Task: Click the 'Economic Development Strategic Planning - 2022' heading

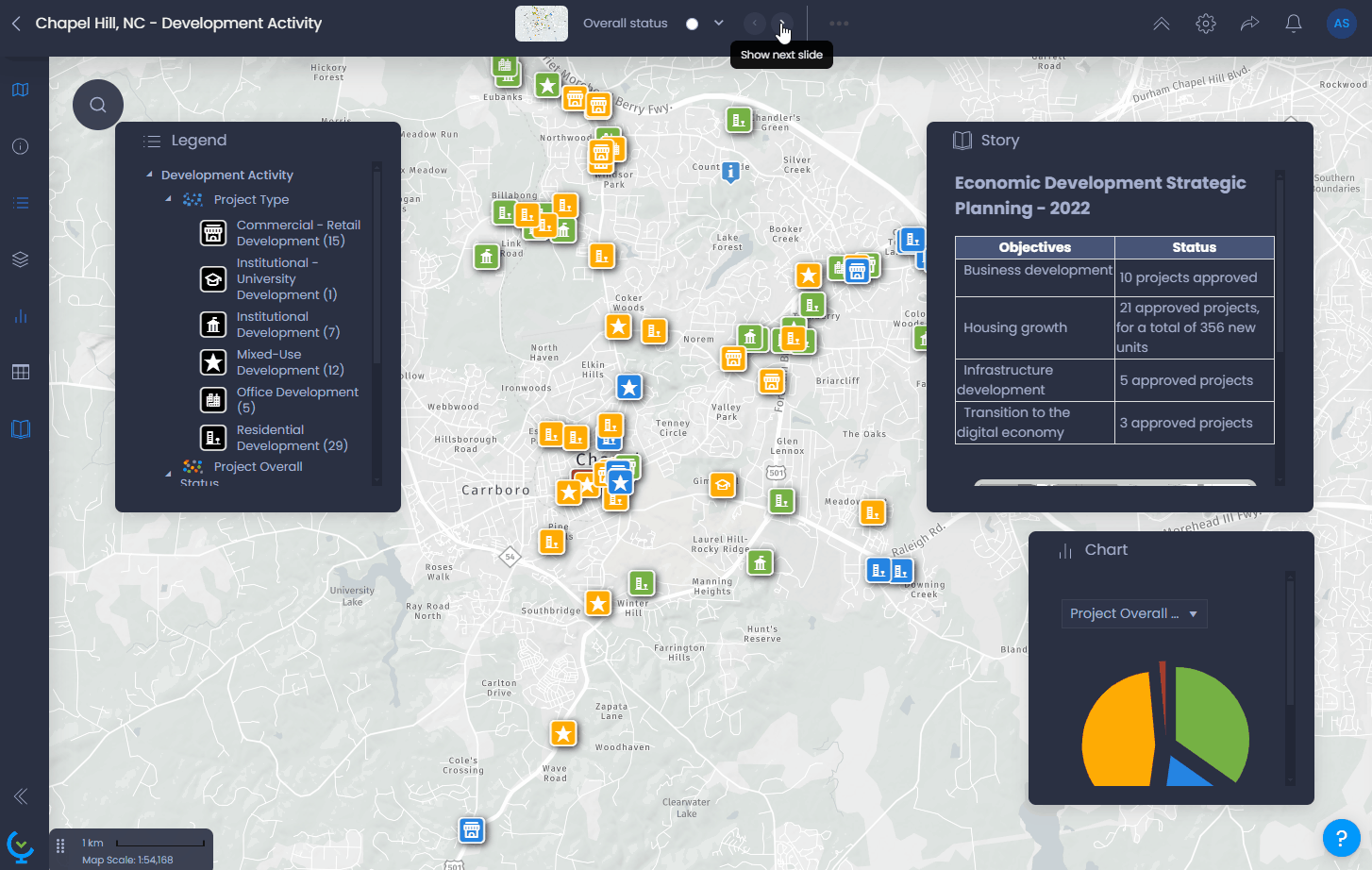Action: tap(1100, 195)
